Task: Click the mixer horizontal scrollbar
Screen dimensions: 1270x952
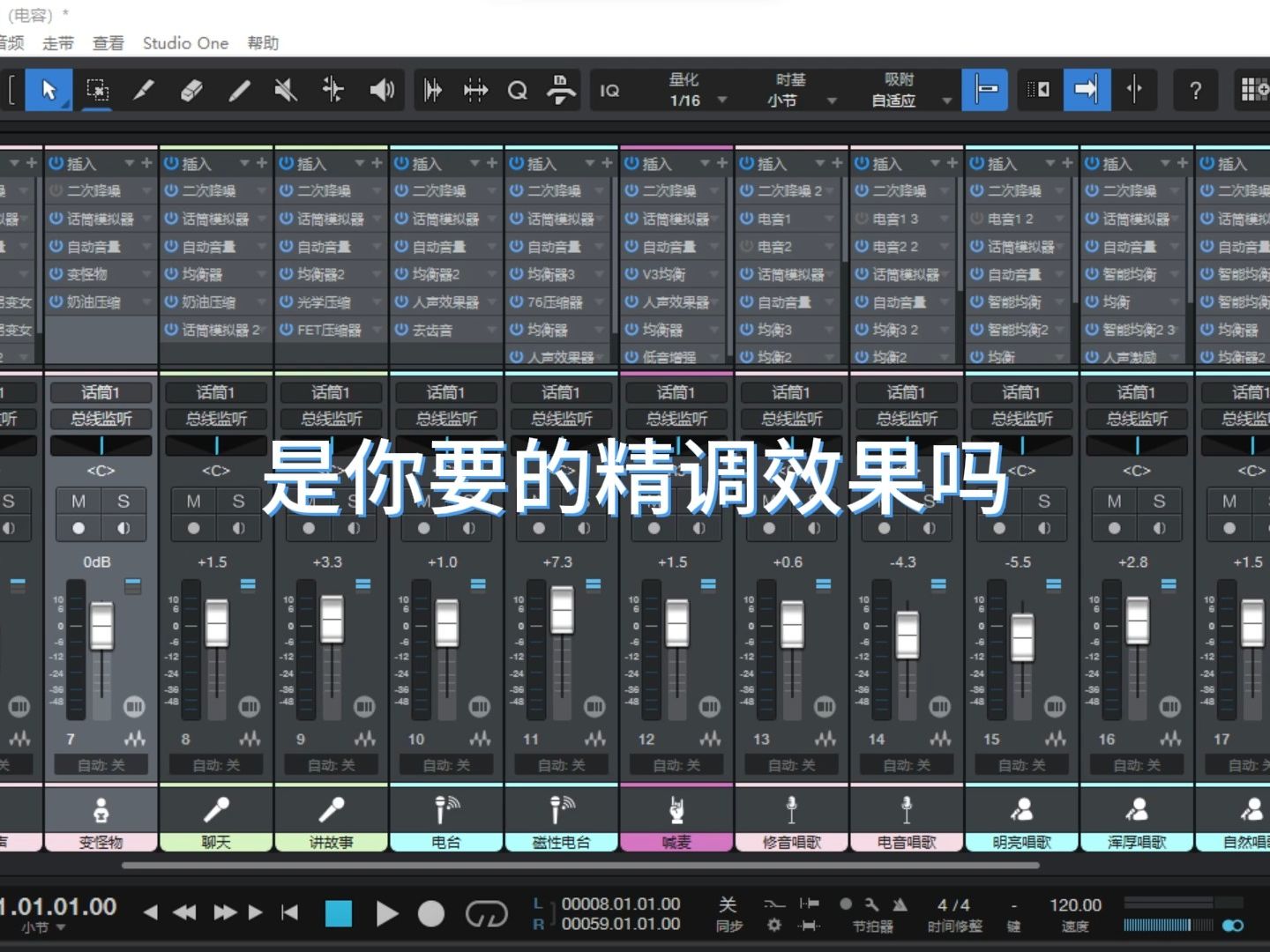Action: coord(580,865)
